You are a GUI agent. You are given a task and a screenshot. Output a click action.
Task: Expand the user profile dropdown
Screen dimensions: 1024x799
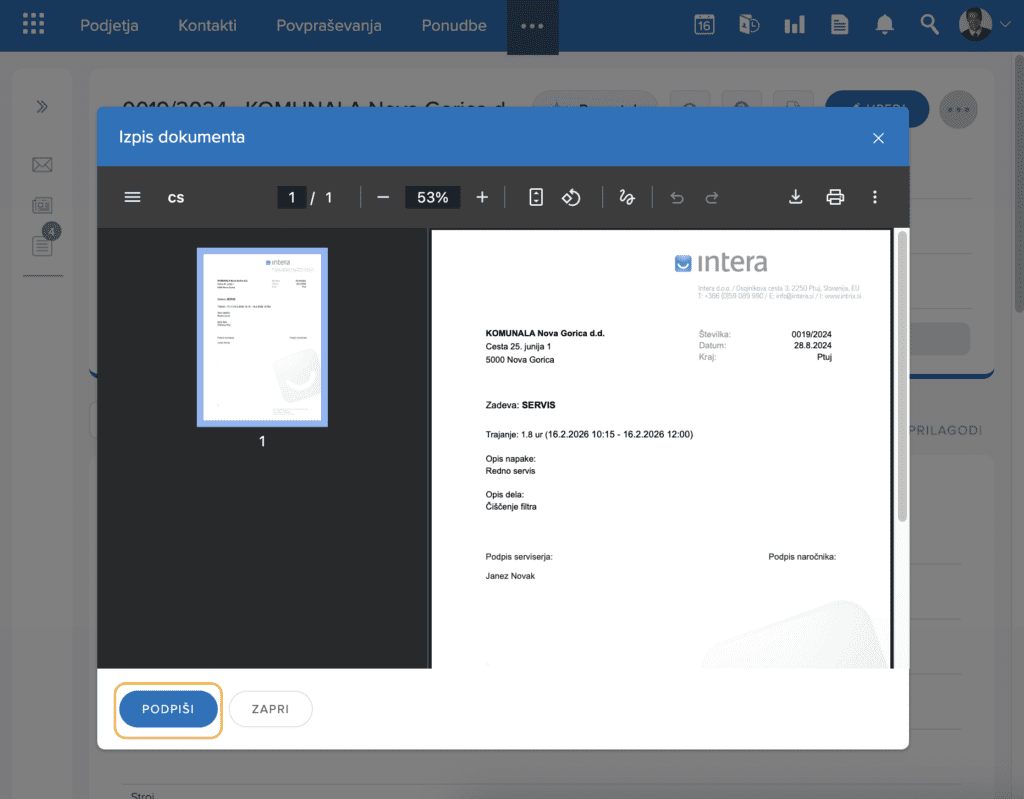click(986, 26)
